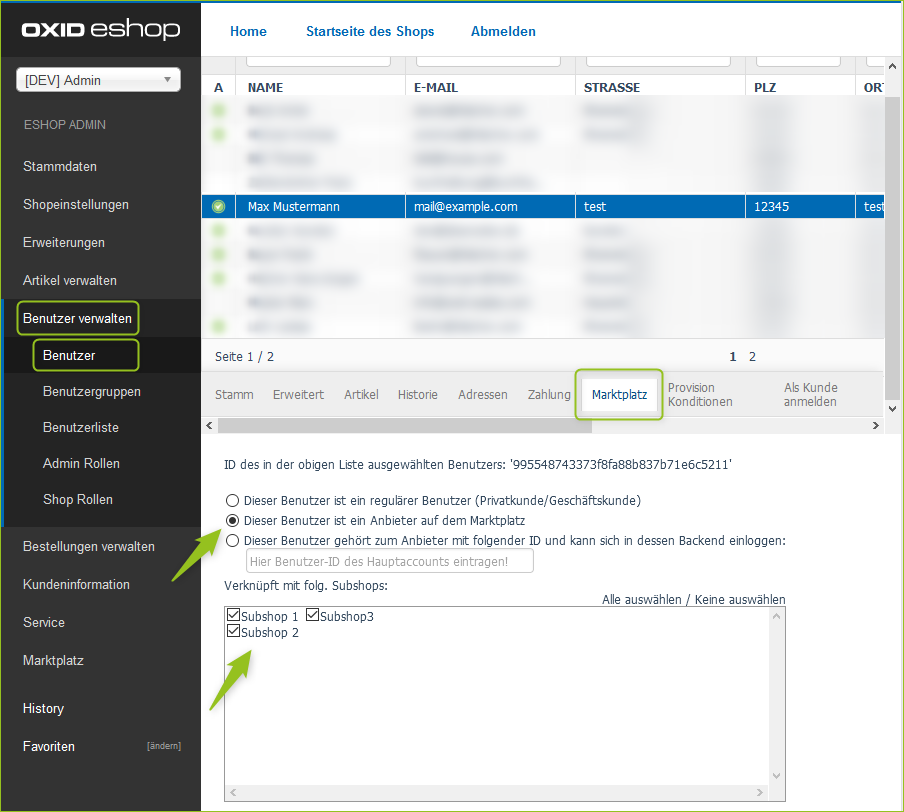Expand the Kundeninformation menu section
904x812 pixels.
click(x=76, y=585)
